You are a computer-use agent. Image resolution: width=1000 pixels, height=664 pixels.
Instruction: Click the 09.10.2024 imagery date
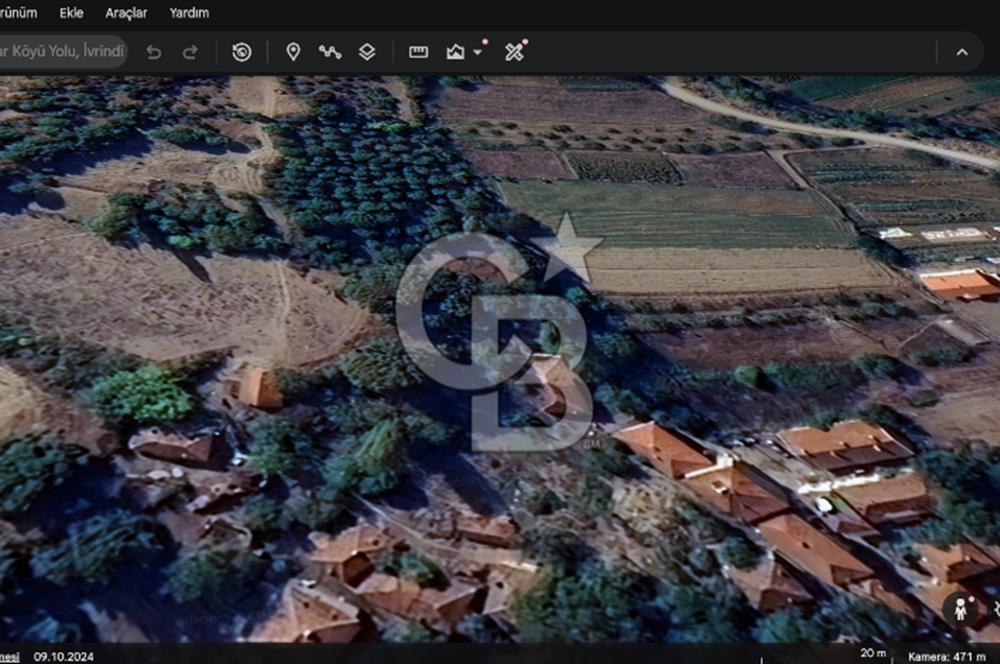(x=64, y=656)
